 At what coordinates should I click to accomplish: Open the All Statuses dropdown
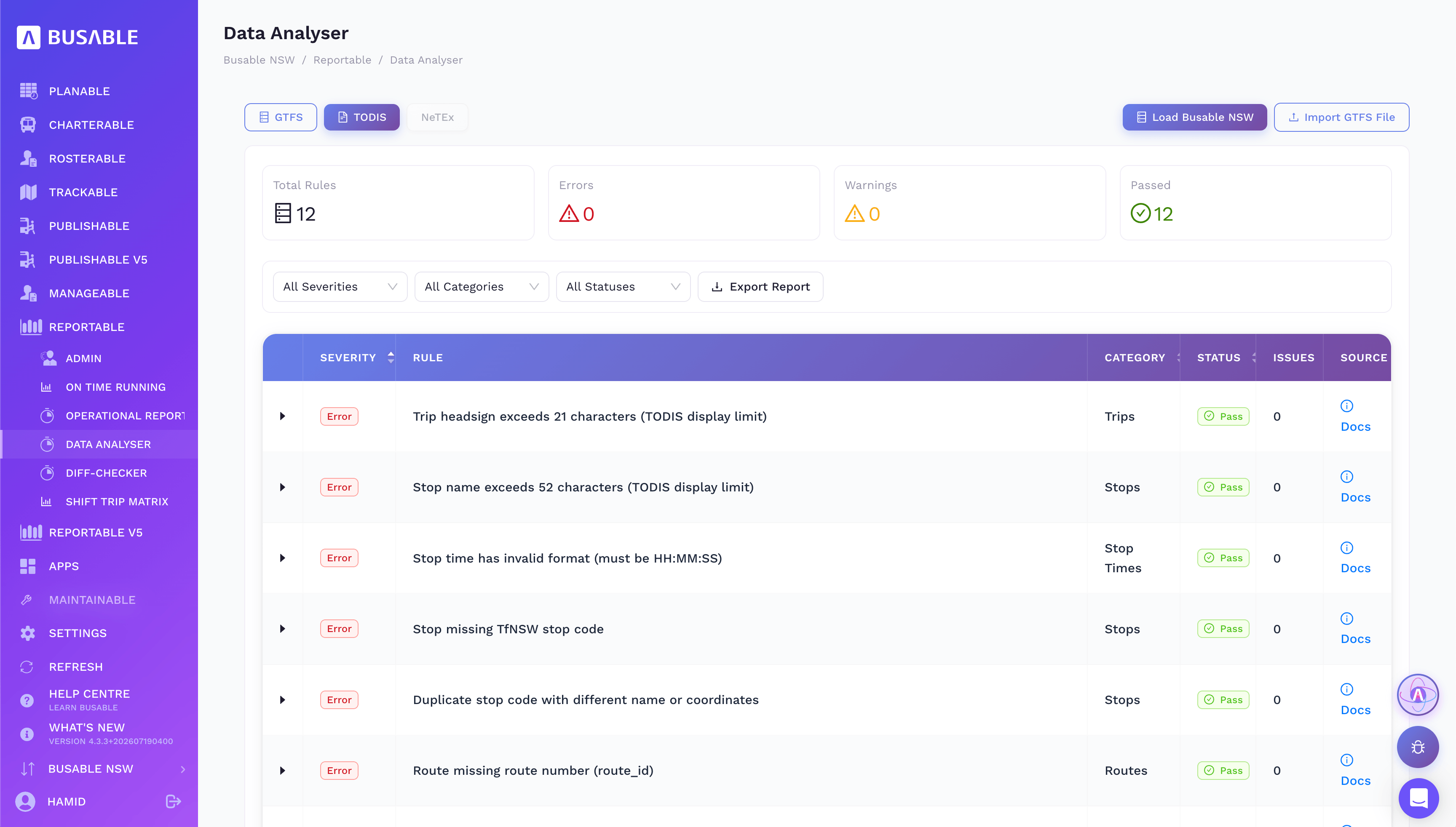[623, 287]
